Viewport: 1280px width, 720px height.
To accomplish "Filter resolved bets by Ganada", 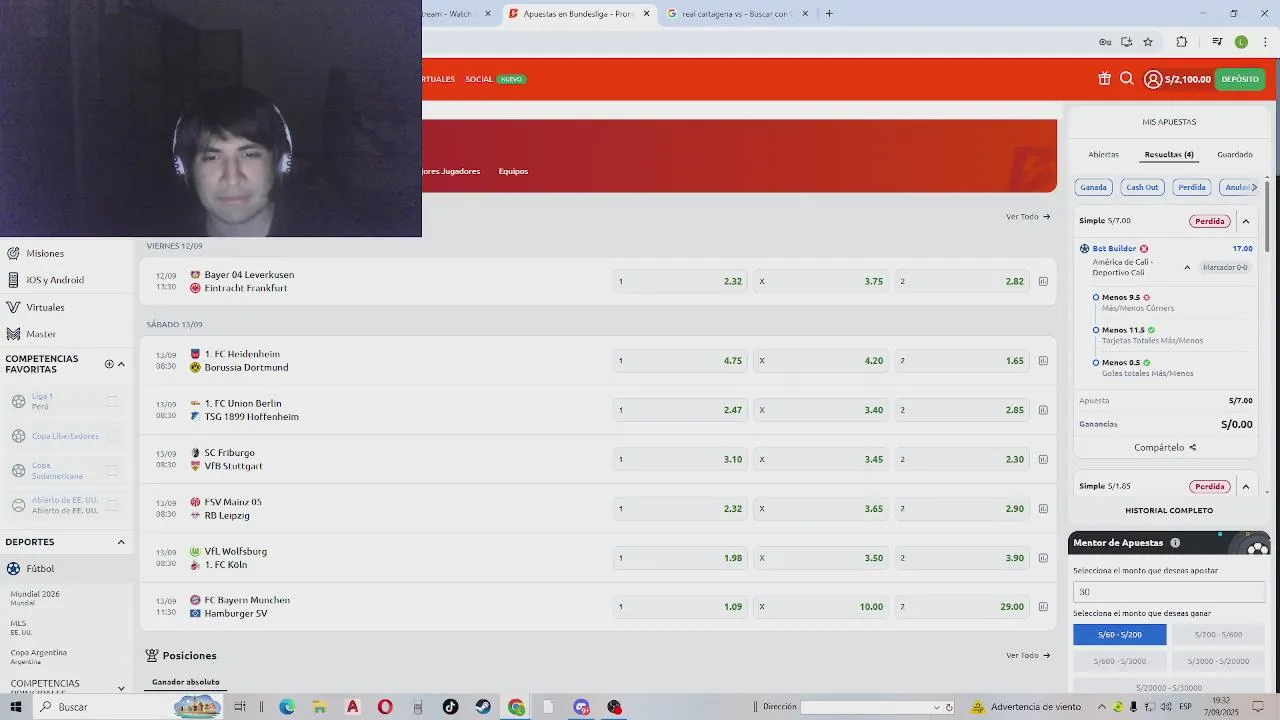I will [x=1093, y=187].
